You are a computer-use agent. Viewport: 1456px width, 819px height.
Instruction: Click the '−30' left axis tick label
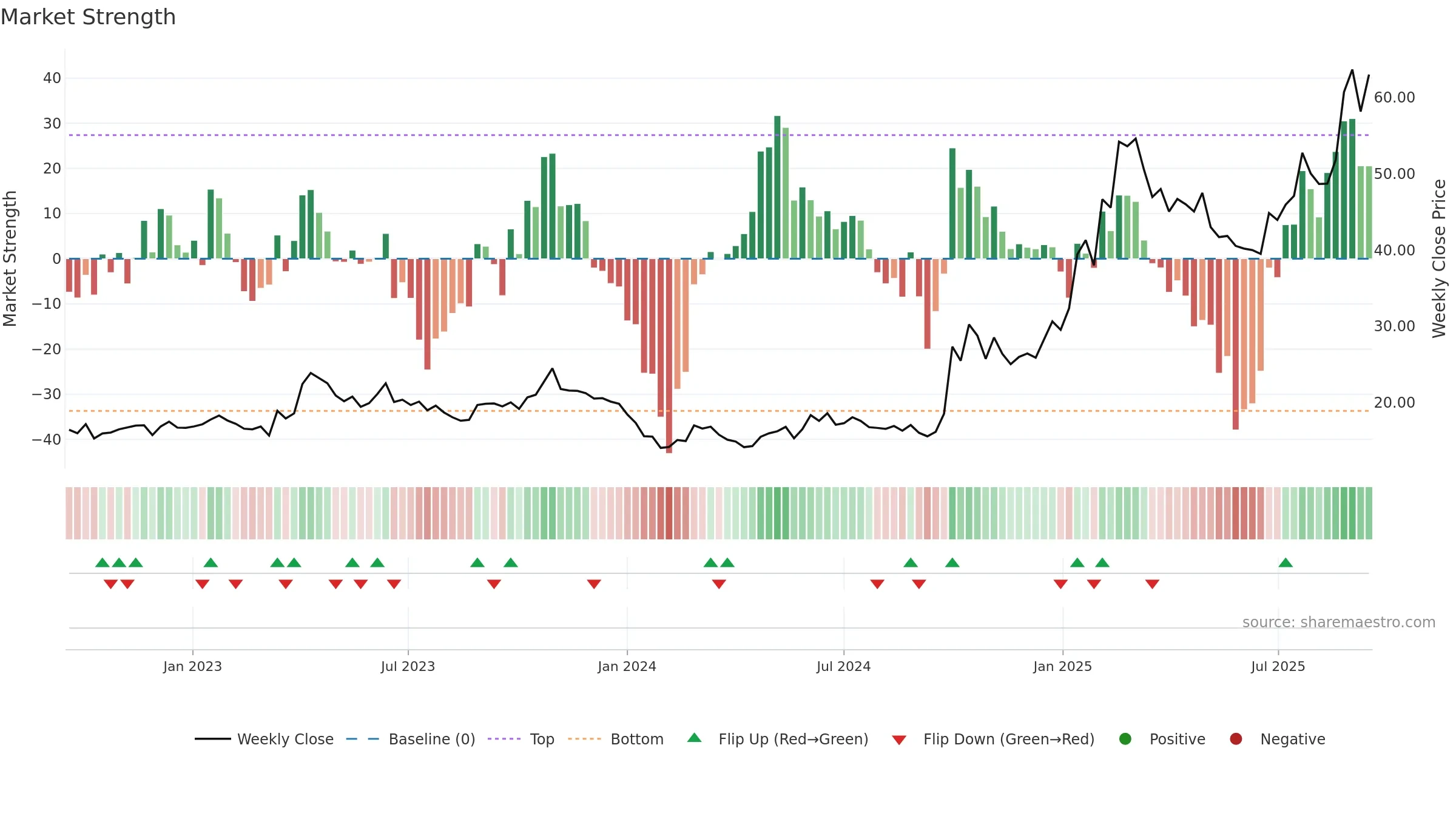point(47,394)
